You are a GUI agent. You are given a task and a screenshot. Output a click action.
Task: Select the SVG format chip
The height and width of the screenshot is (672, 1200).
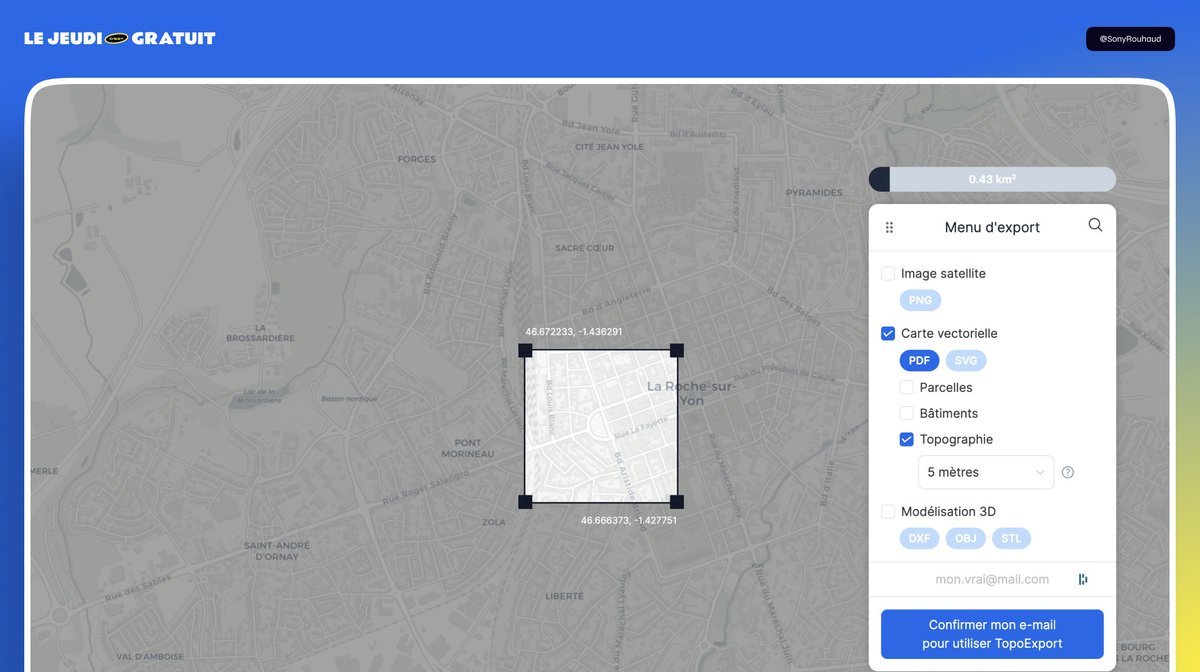(966, 360)
